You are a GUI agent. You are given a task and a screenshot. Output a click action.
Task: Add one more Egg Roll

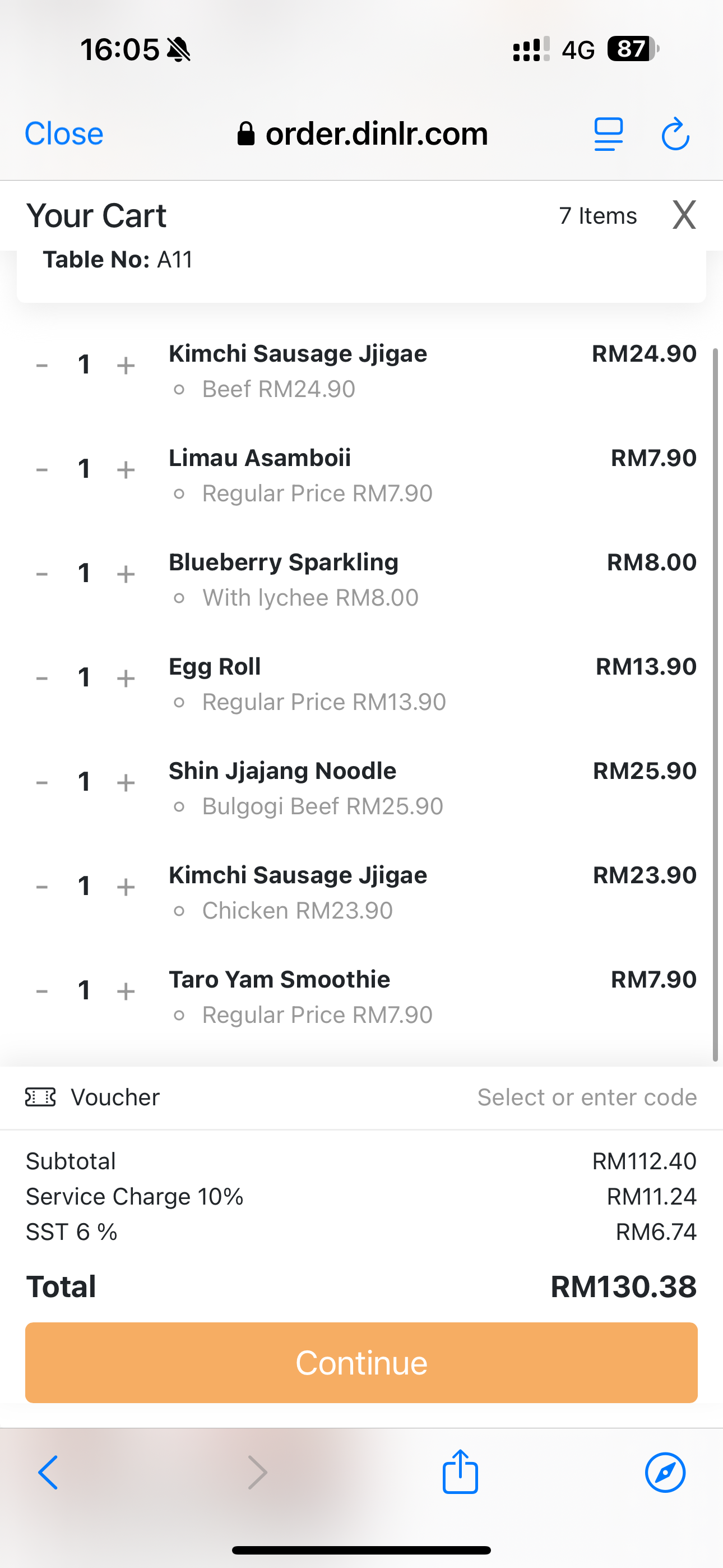pyautogui.click(x=126, y=678)
